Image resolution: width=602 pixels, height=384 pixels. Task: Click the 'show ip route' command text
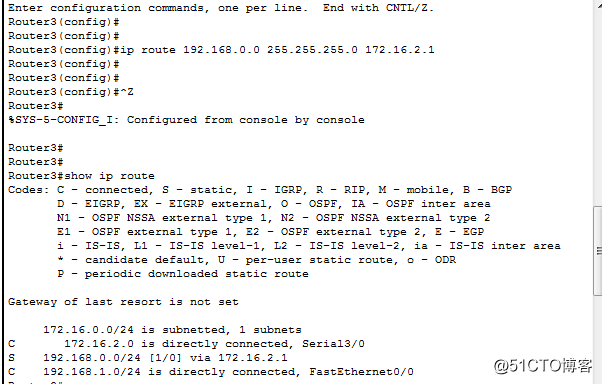[109, 176]
